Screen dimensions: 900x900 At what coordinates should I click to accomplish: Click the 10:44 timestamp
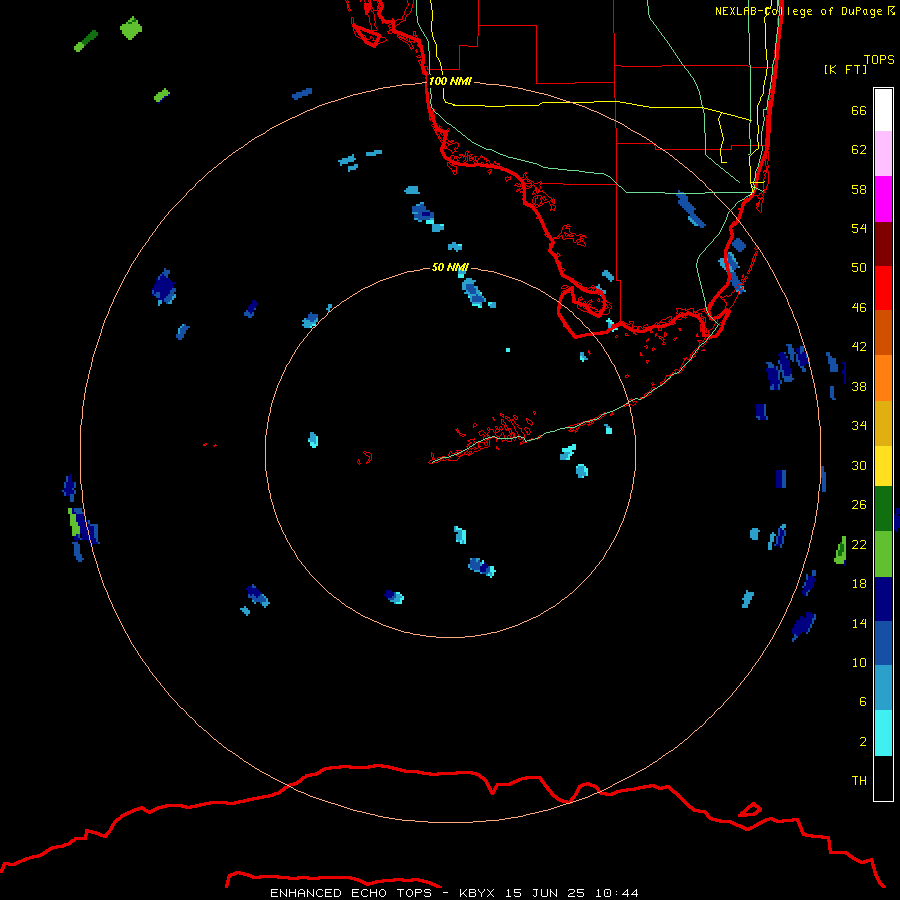(x=616, y=893)
